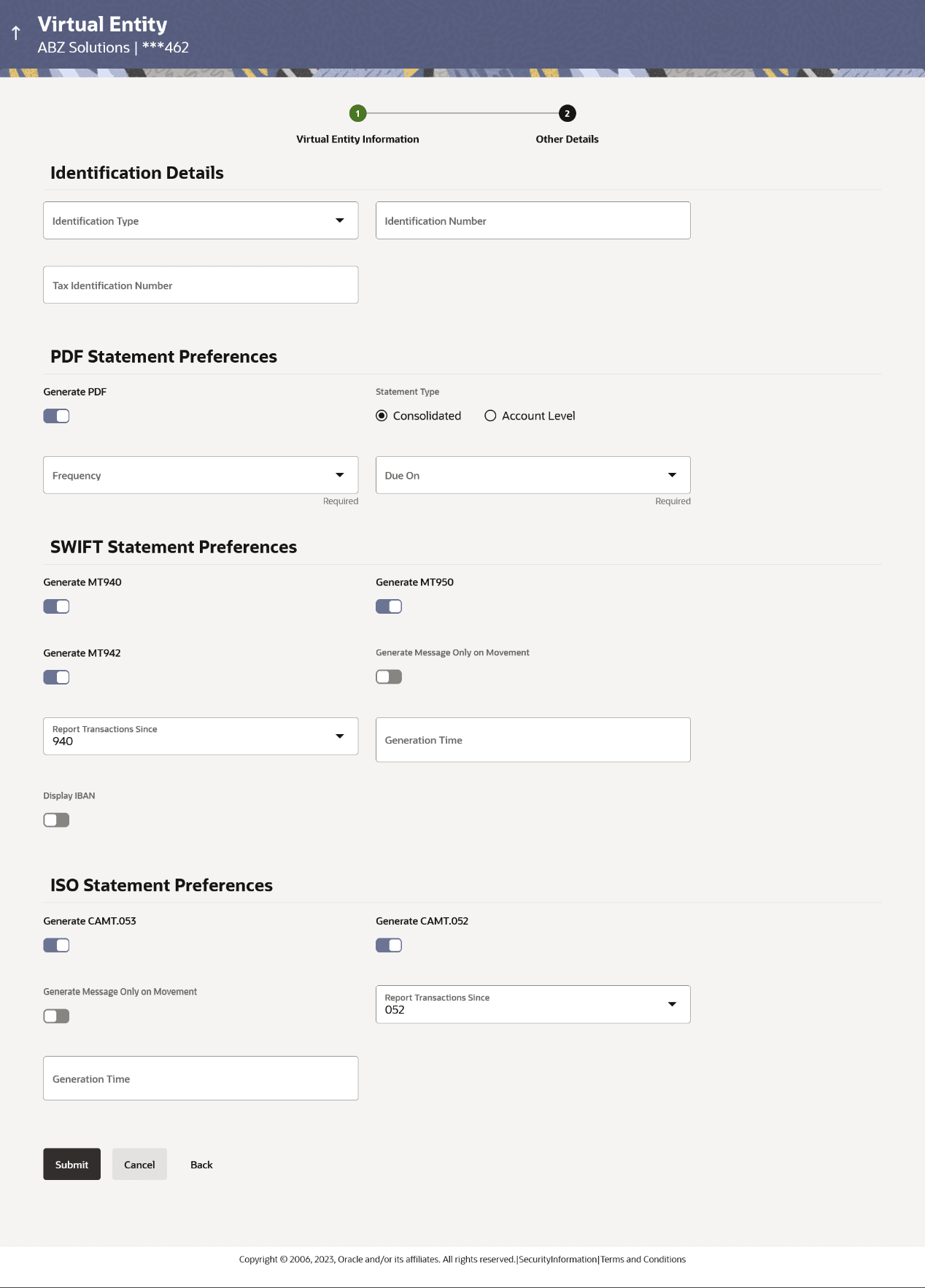Go to step 1 Virtual Entity Information
This screenshot has height=1288, width=925.
click(x=357, y=114)
